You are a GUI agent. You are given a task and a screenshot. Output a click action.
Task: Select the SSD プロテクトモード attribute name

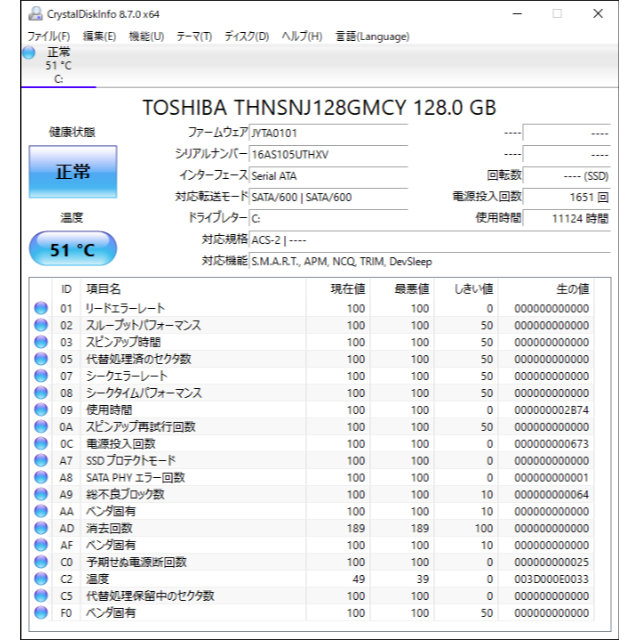click(x=131, y=461)
